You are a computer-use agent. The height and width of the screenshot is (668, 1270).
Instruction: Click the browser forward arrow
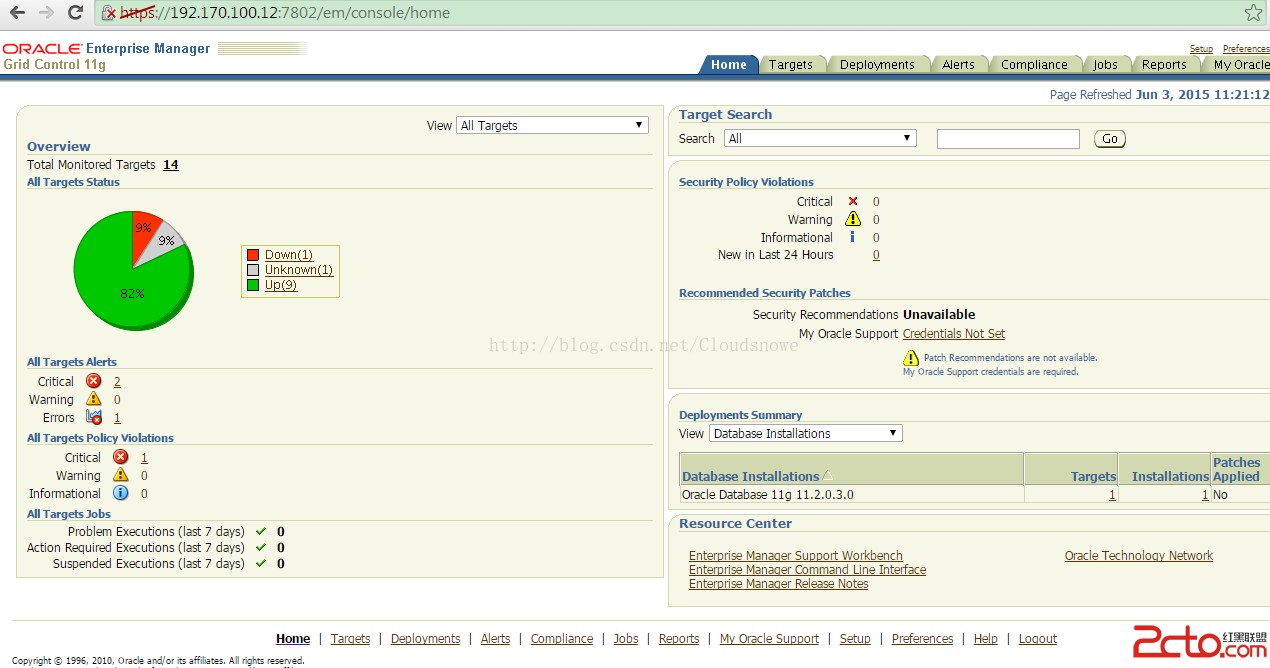pyautogui.click(x=46, y=13)
